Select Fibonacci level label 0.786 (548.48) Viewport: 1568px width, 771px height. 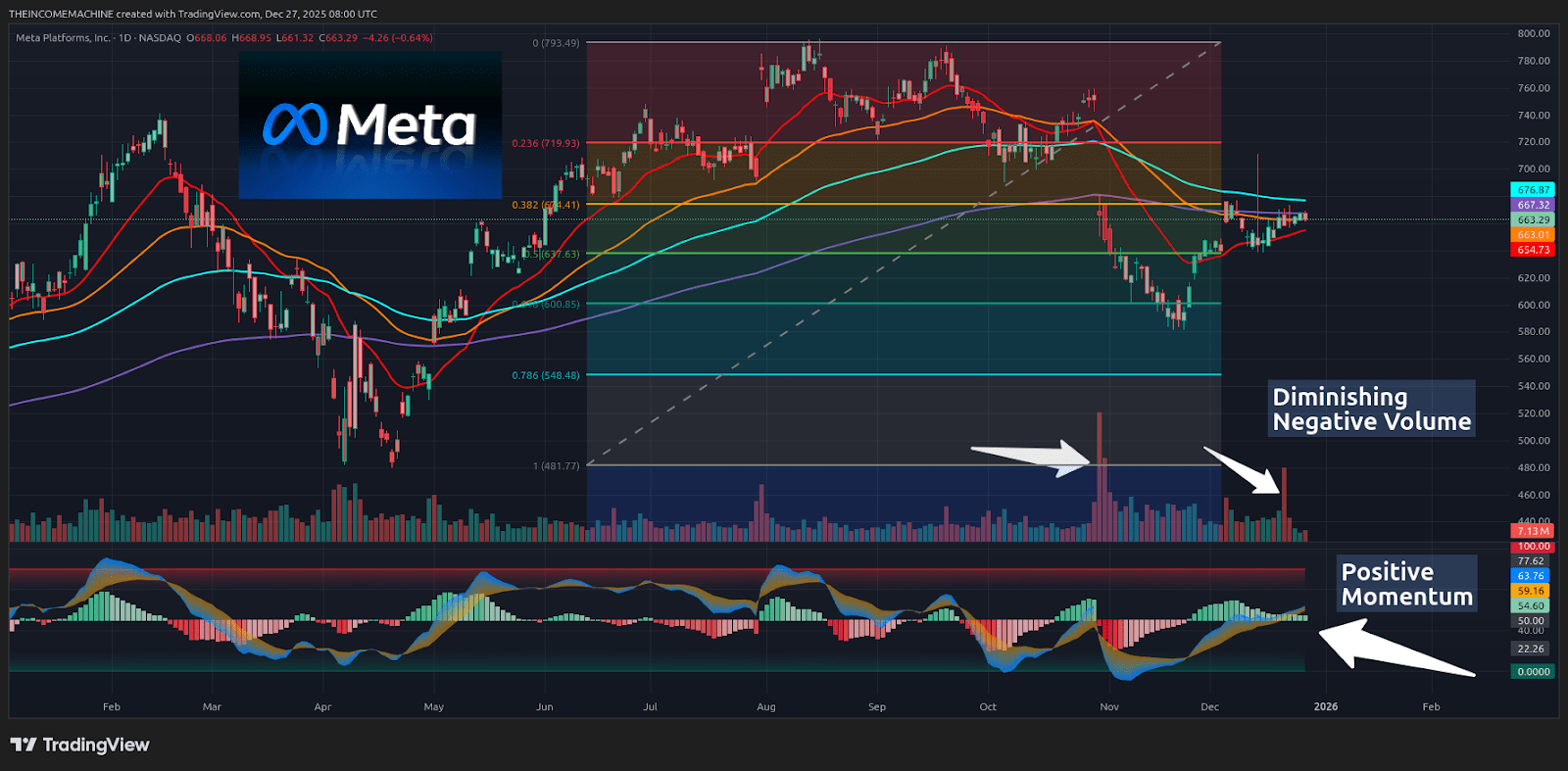click(x=546, y=375)
